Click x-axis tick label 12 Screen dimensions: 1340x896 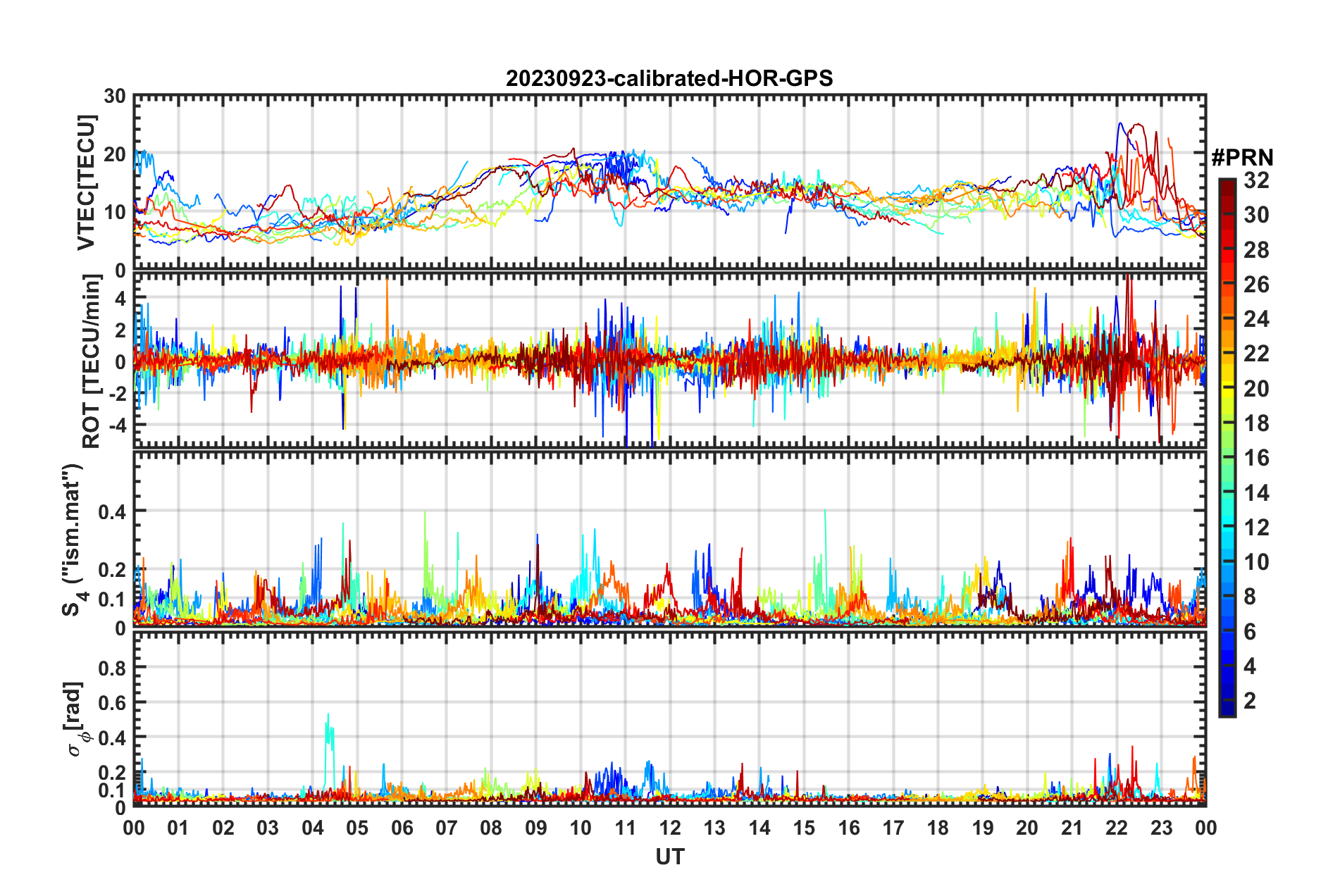(670, 828)
